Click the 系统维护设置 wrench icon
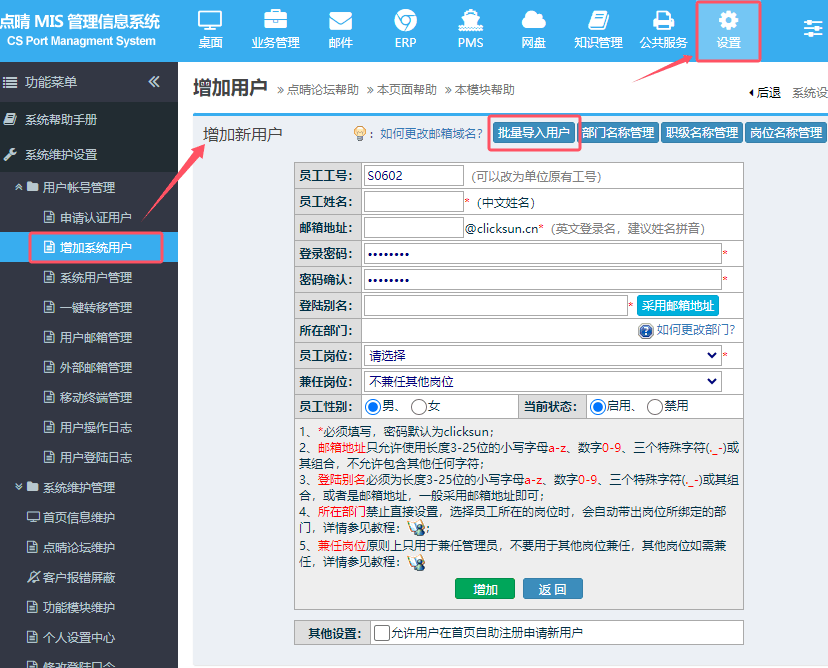 [10, 154]
